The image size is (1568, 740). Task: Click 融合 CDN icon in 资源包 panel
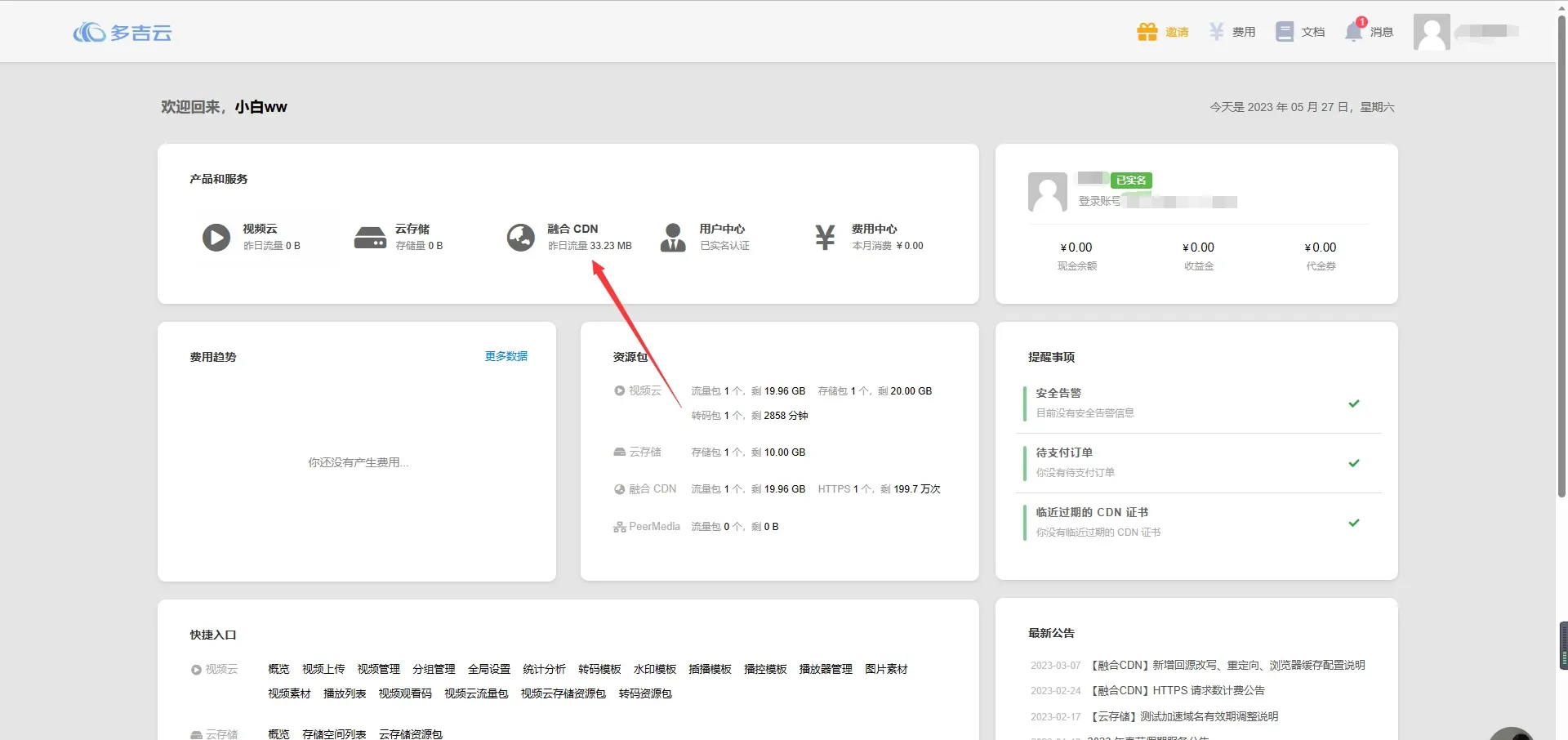point(620,489)
